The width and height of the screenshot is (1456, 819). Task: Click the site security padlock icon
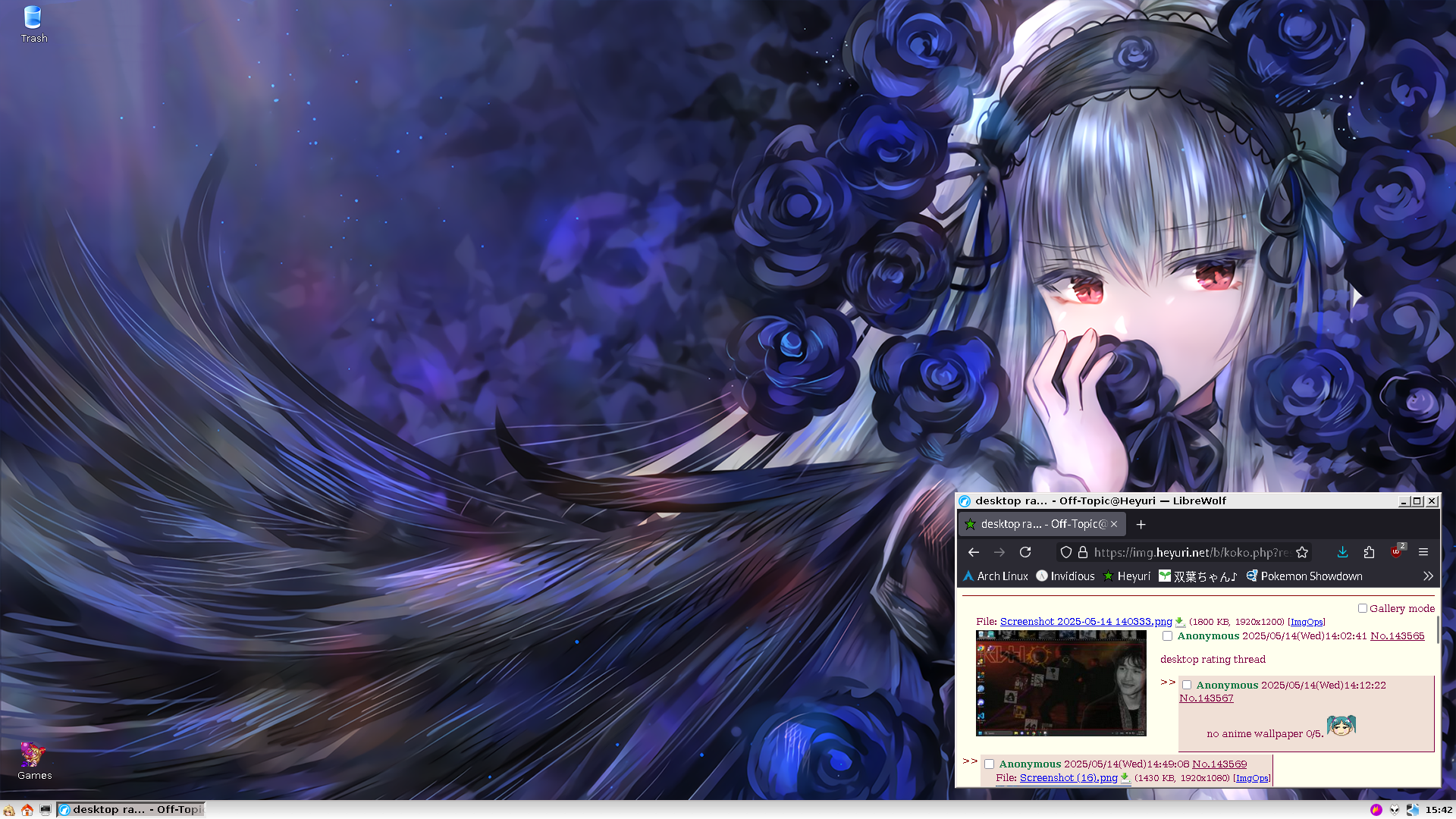1083,552
